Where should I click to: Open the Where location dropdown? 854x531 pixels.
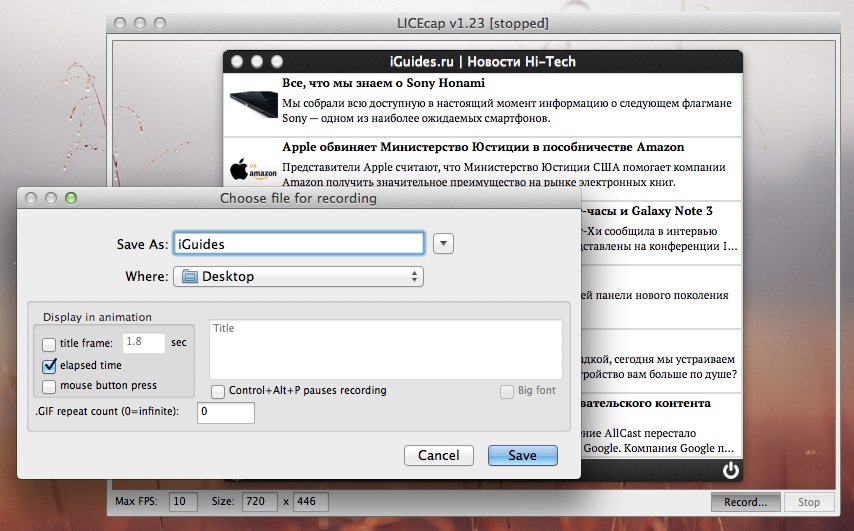click(x=298, y=277)
